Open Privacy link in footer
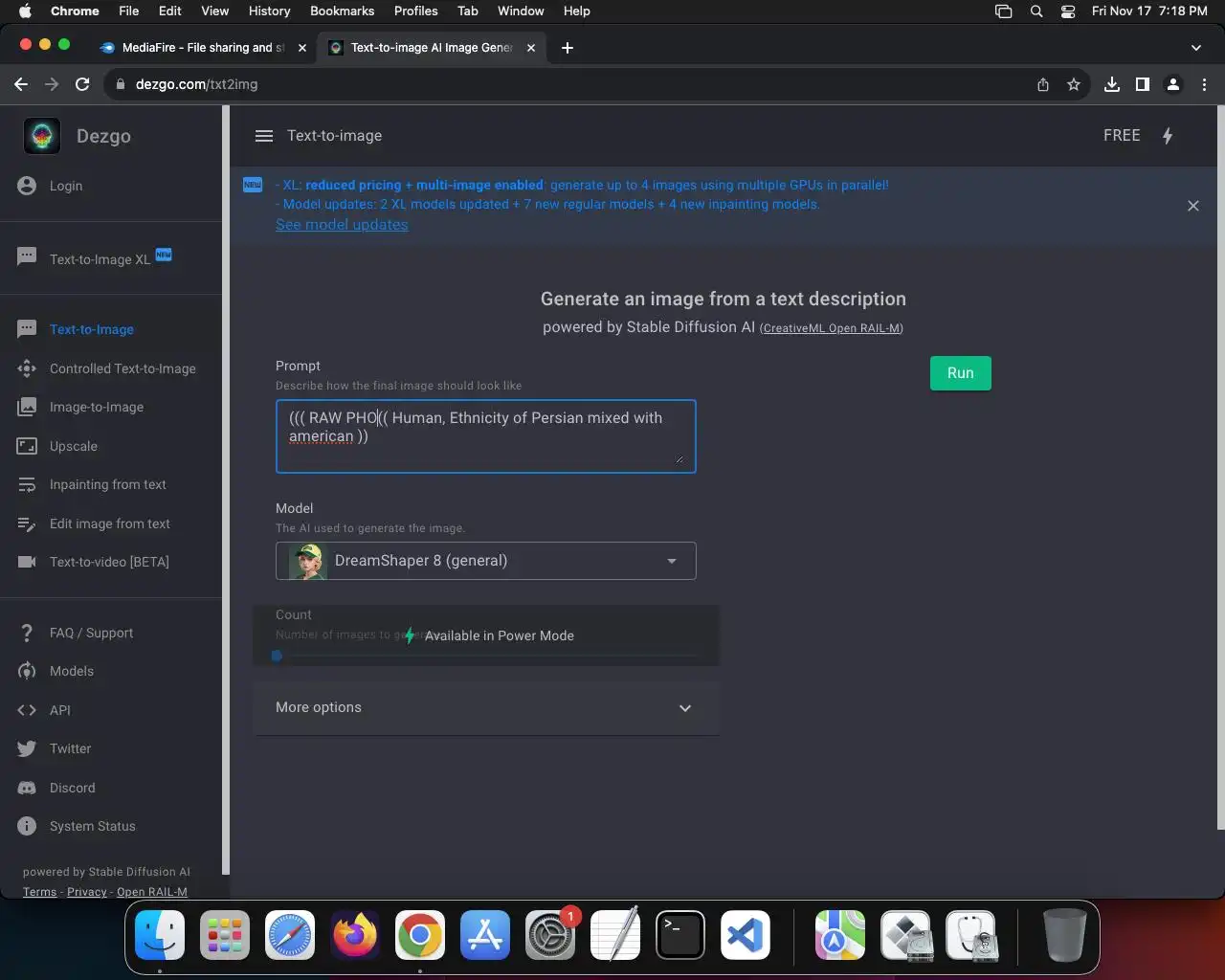1225x980 pixels. click(87, 892)
